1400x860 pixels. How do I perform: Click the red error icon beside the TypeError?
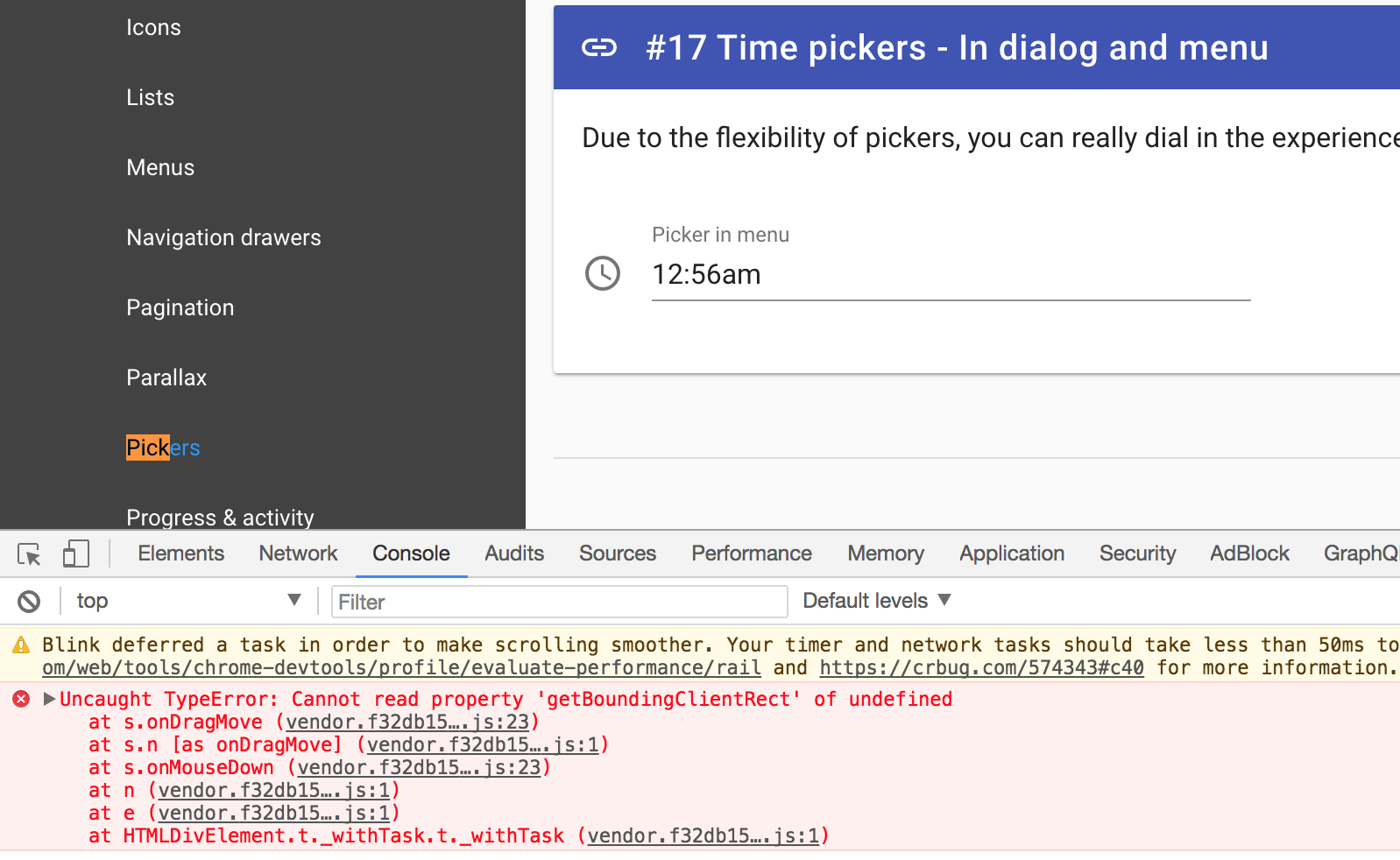coord(20,699)
